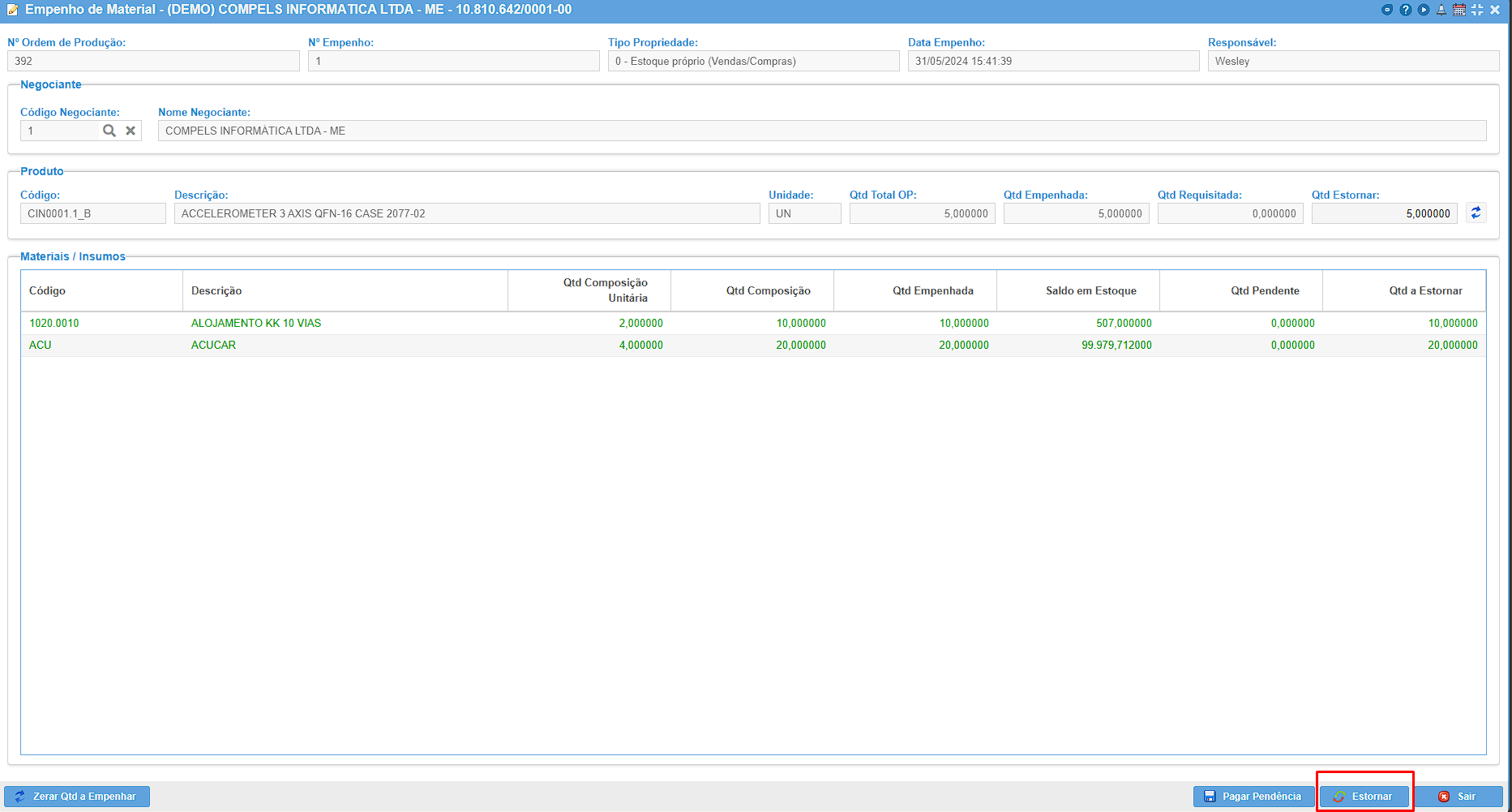Screen dimensions: 1512x812
Task: Sort by the Qtd Pendente column header
Action: tap(1241, 290)
